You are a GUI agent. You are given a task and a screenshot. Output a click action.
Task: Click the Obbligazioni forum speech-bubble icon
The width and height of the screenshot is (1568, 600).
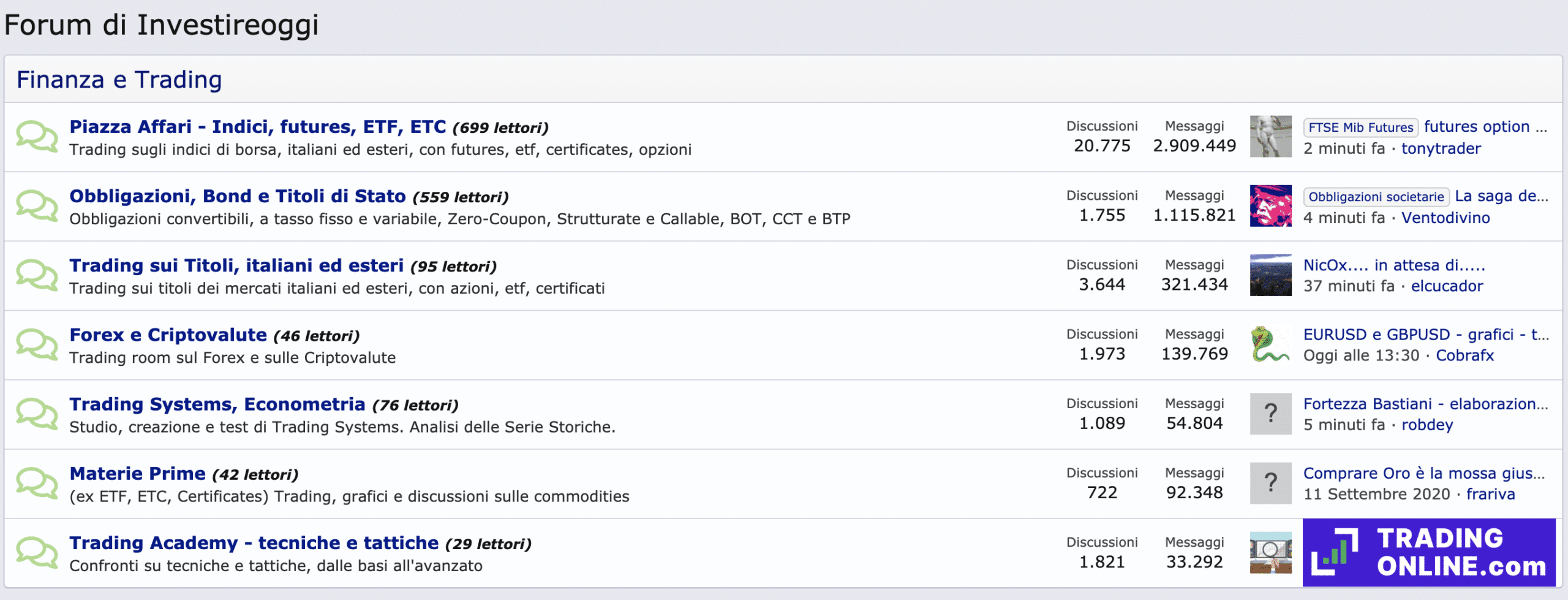pyautogui.click(x=37, y=206)
